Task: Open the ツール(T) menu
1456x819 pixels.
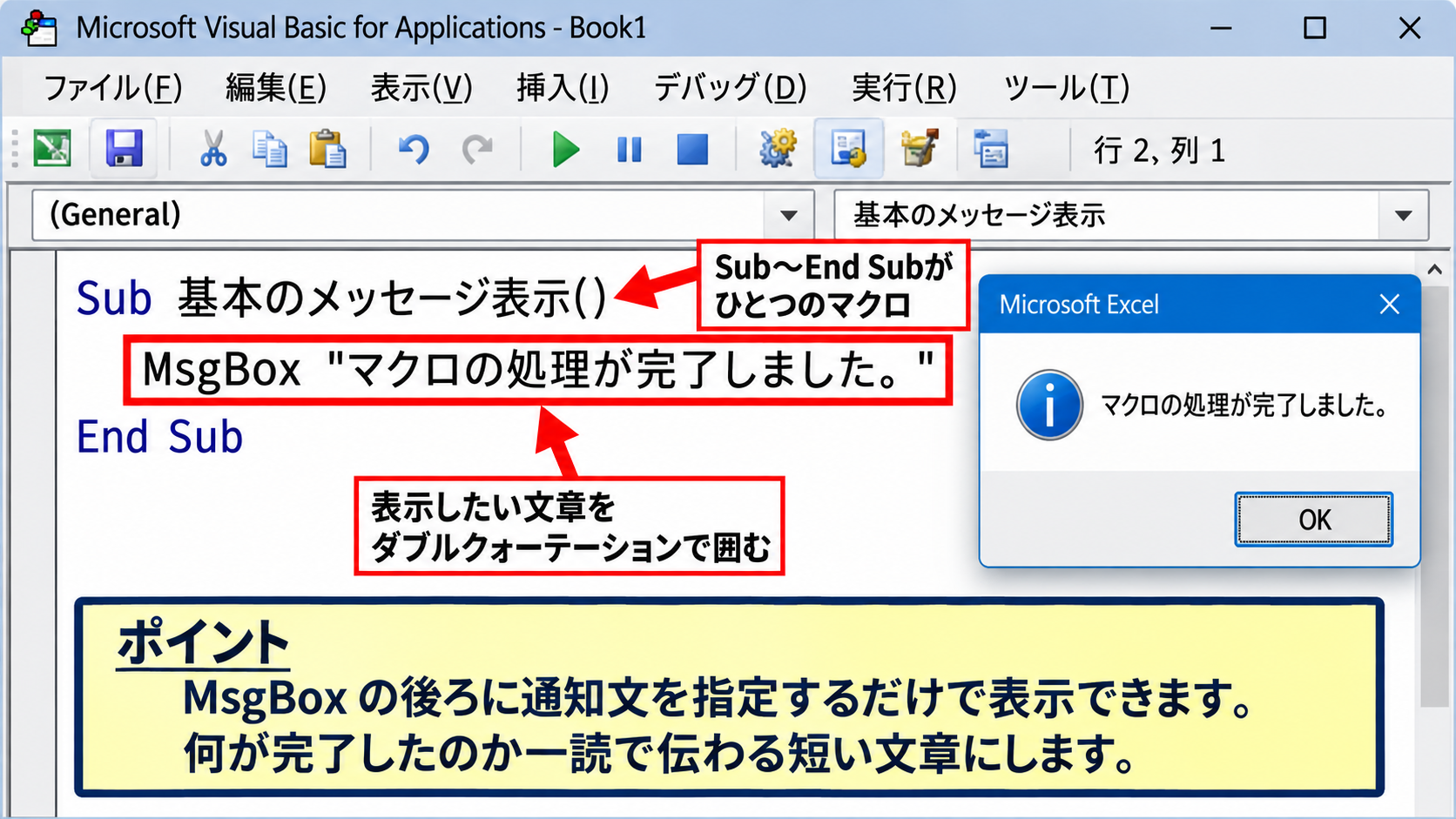Action: [x=1066, y=88]
